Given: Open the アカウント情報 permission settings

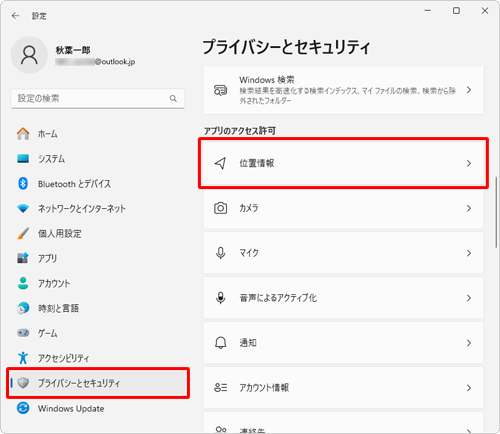Looking at the screenshot, I should (x=343, y=388).
